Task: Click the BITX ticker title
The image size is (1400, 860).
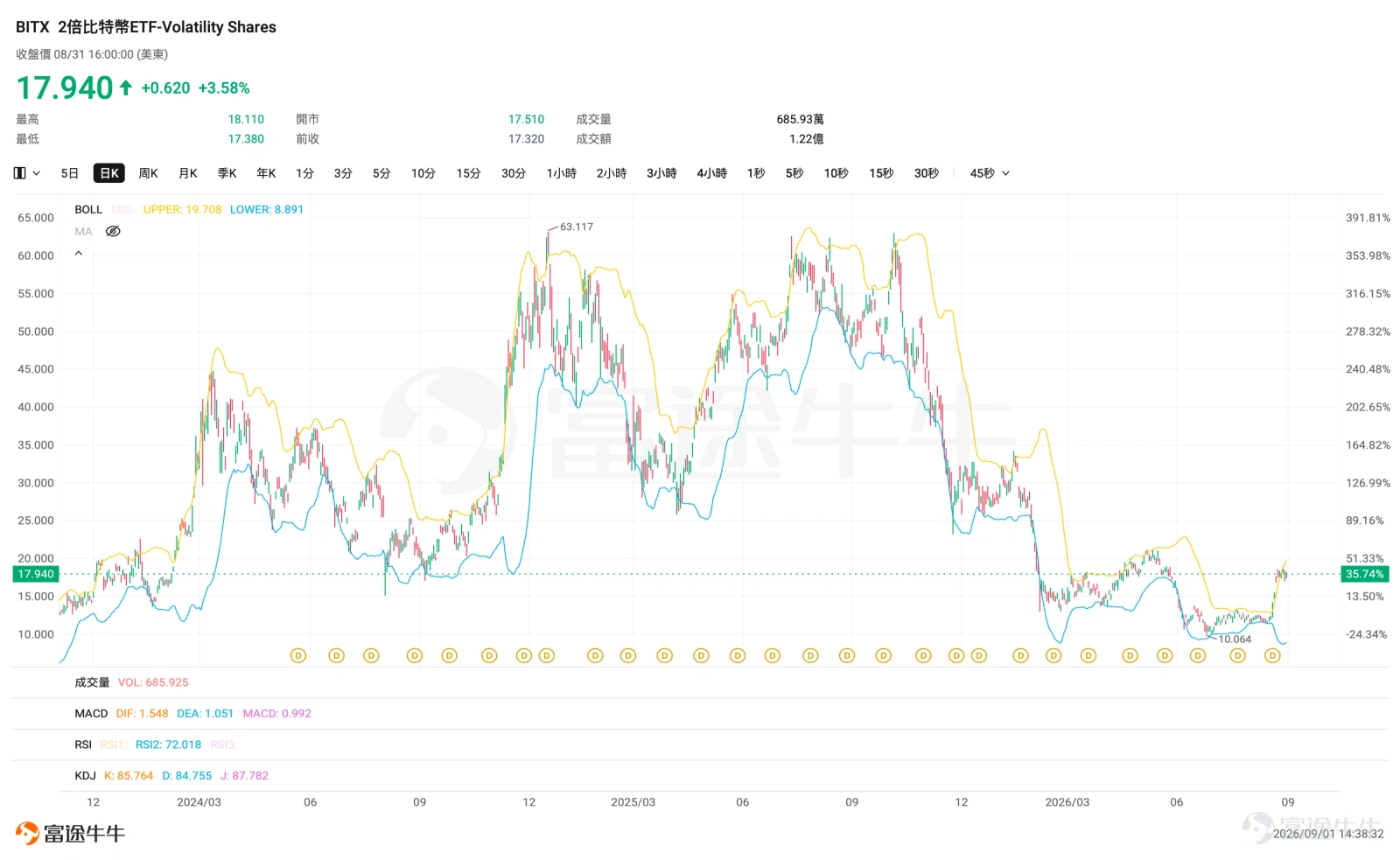Action: [32, 27]
